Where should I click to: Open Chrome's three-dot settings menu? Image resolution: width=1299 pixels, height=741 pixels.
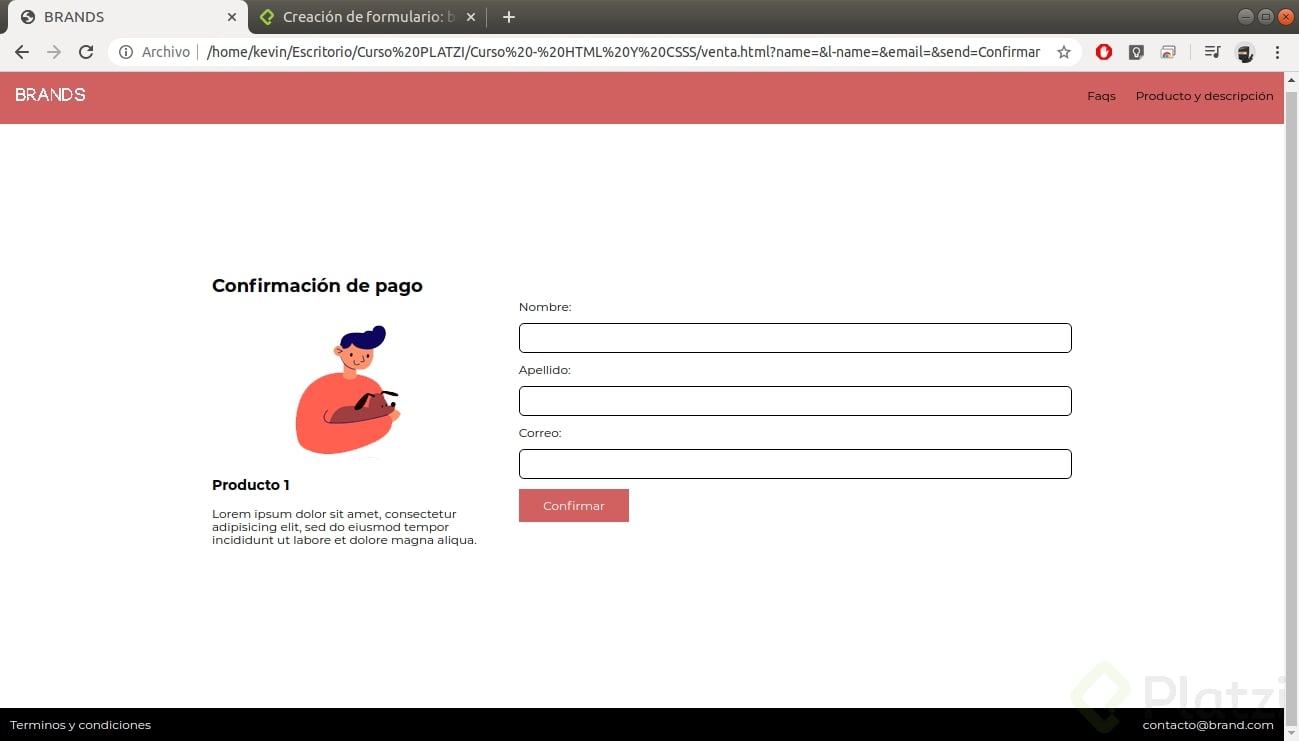(x=1278, y=52)
